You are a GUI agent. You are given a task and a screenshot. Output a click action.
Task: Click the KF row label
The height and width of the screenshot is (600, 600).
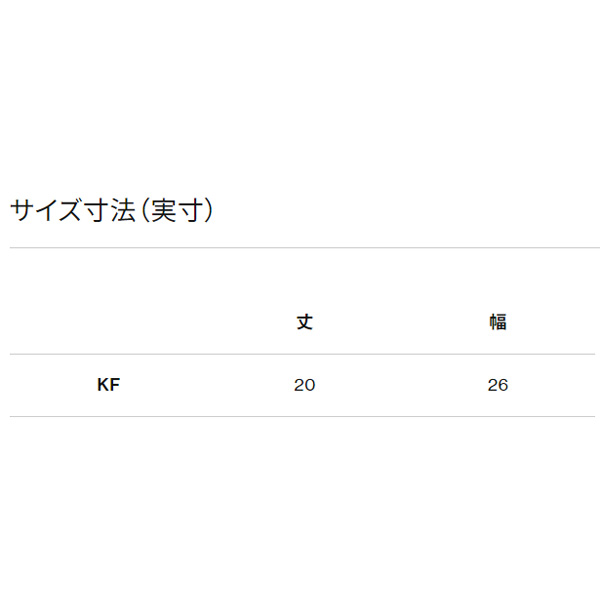click(109, 385)
